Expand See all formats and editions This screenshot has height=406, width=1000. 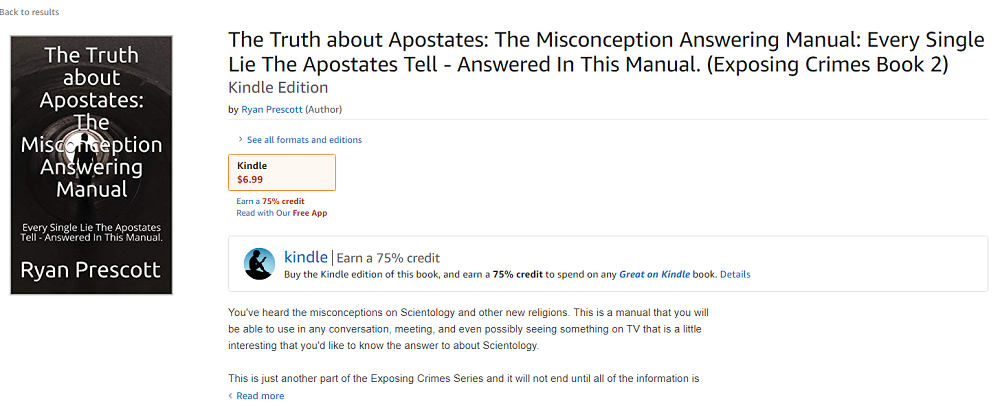coord(304,140)
